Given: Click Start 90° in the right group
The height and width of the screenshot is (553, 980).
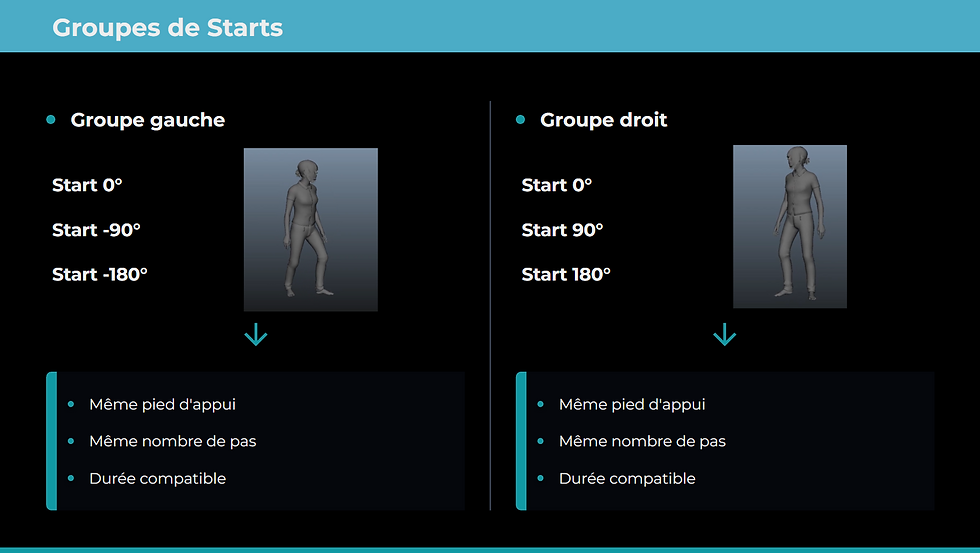Looking at the screenshot, I should [562, 230].
